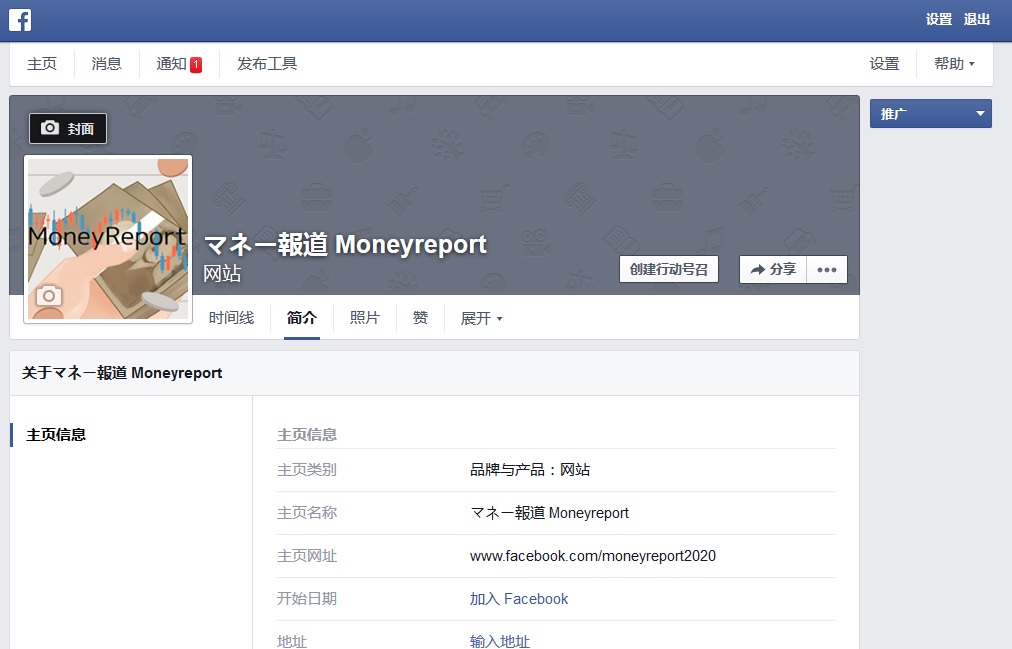Click the 主页类别 row label

(x=307, y=470)
